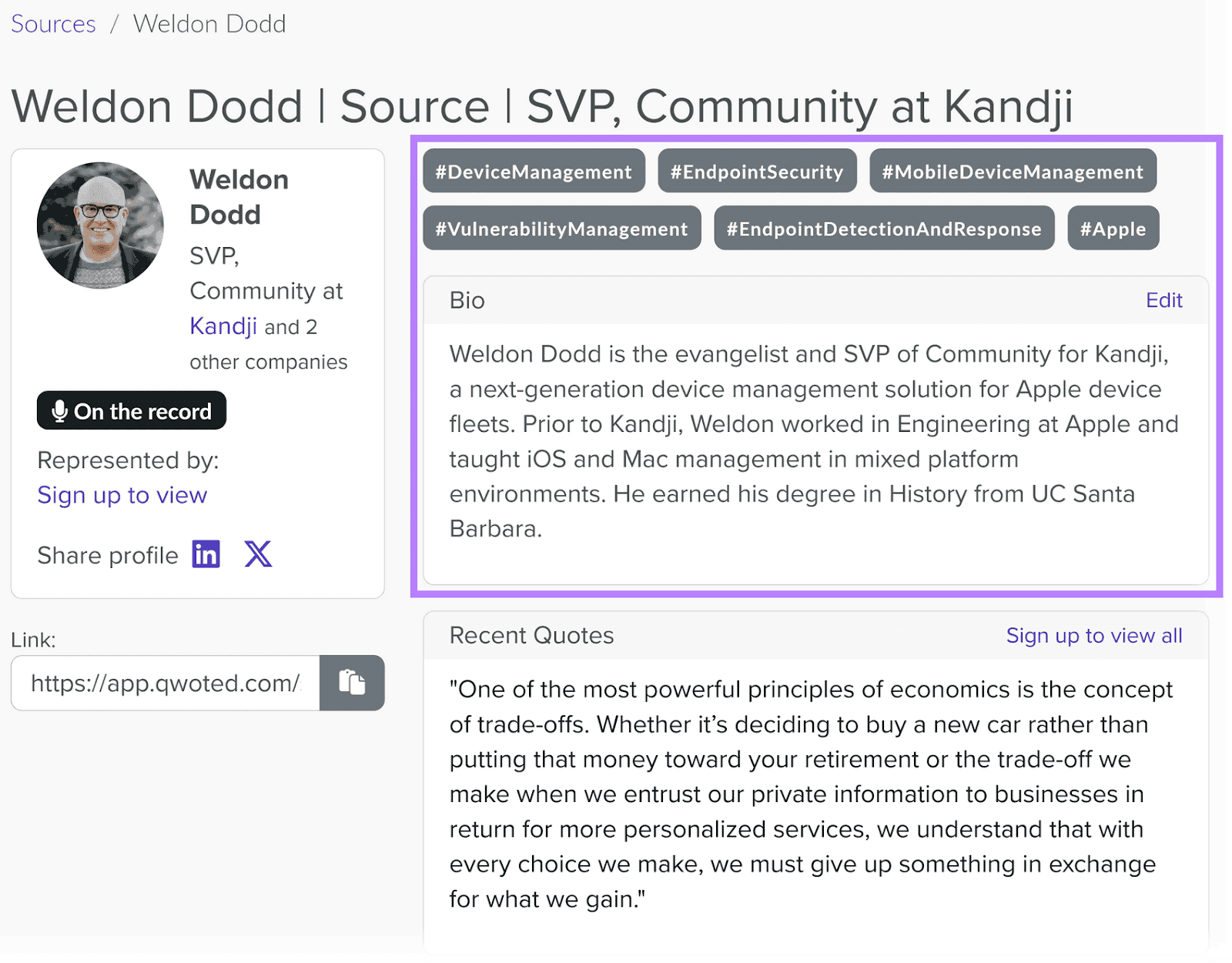Viewport: 1232px width, 963px height.
Task: Select the #EndpointSecurity hashtag
Action: coord(757,171)
